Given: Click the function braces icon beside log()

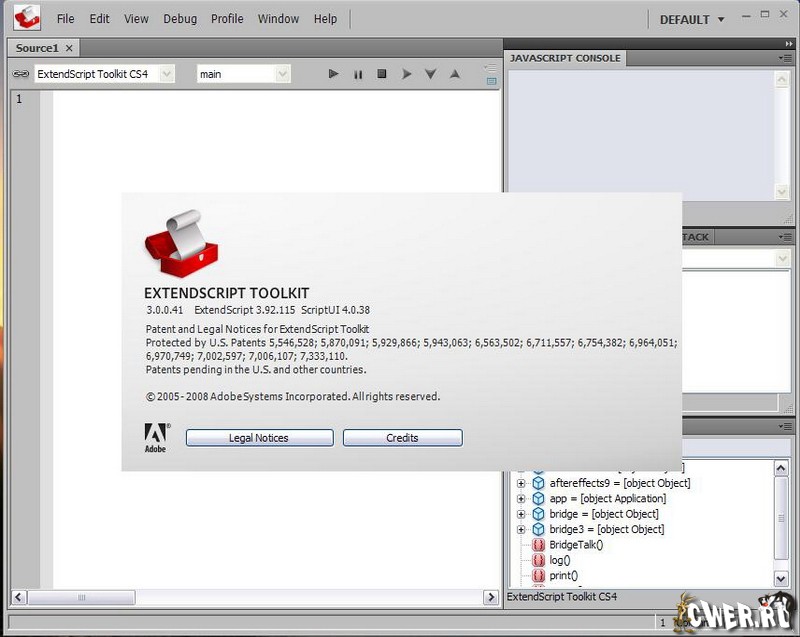Looking at the screenshot, I should [538, 560].
